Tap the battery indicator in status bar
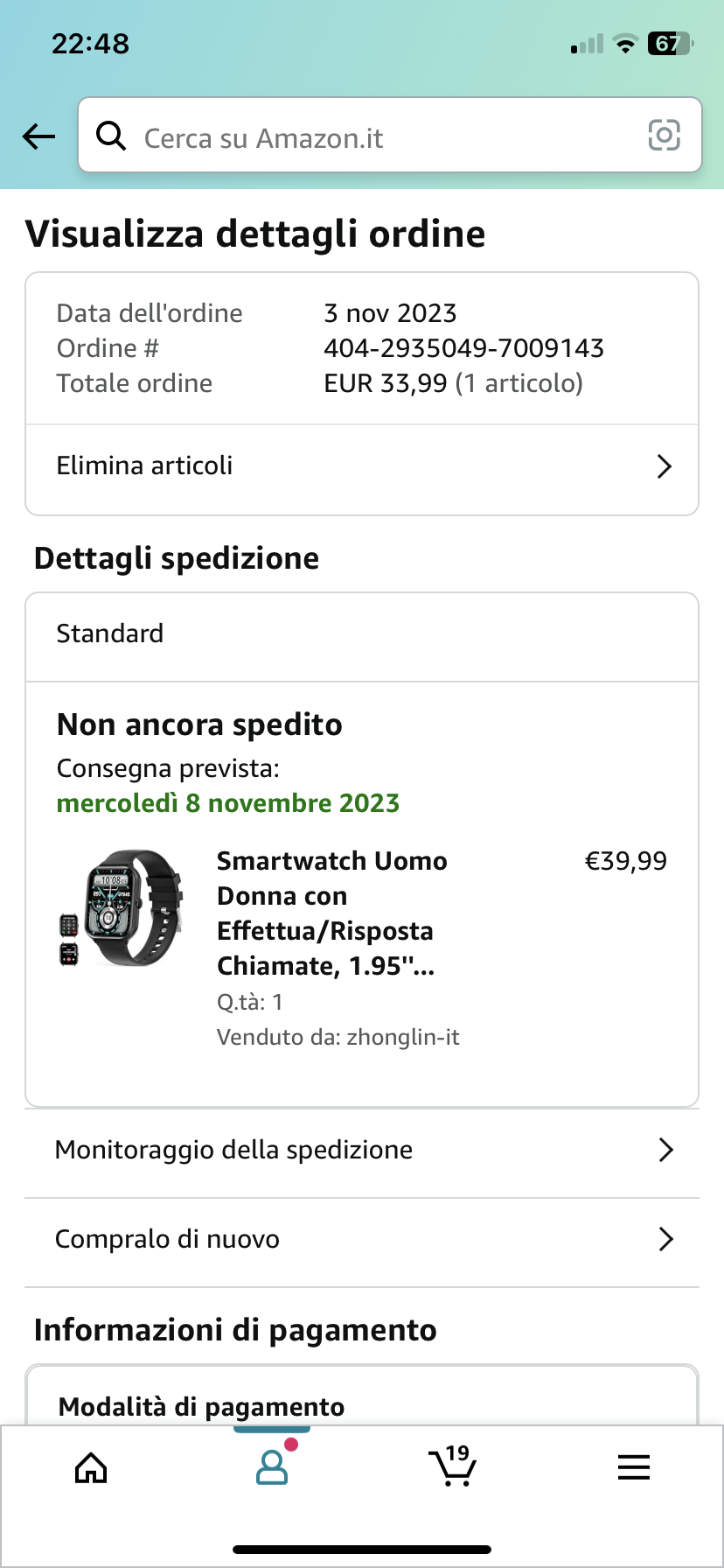The width and height of the screenshot is (724, 1568). click(670, 43)
